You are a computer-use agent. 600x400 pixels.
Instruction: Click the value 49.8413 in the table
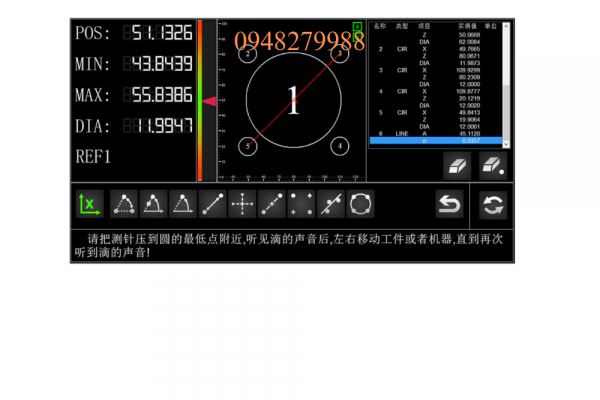coord(470,113)
